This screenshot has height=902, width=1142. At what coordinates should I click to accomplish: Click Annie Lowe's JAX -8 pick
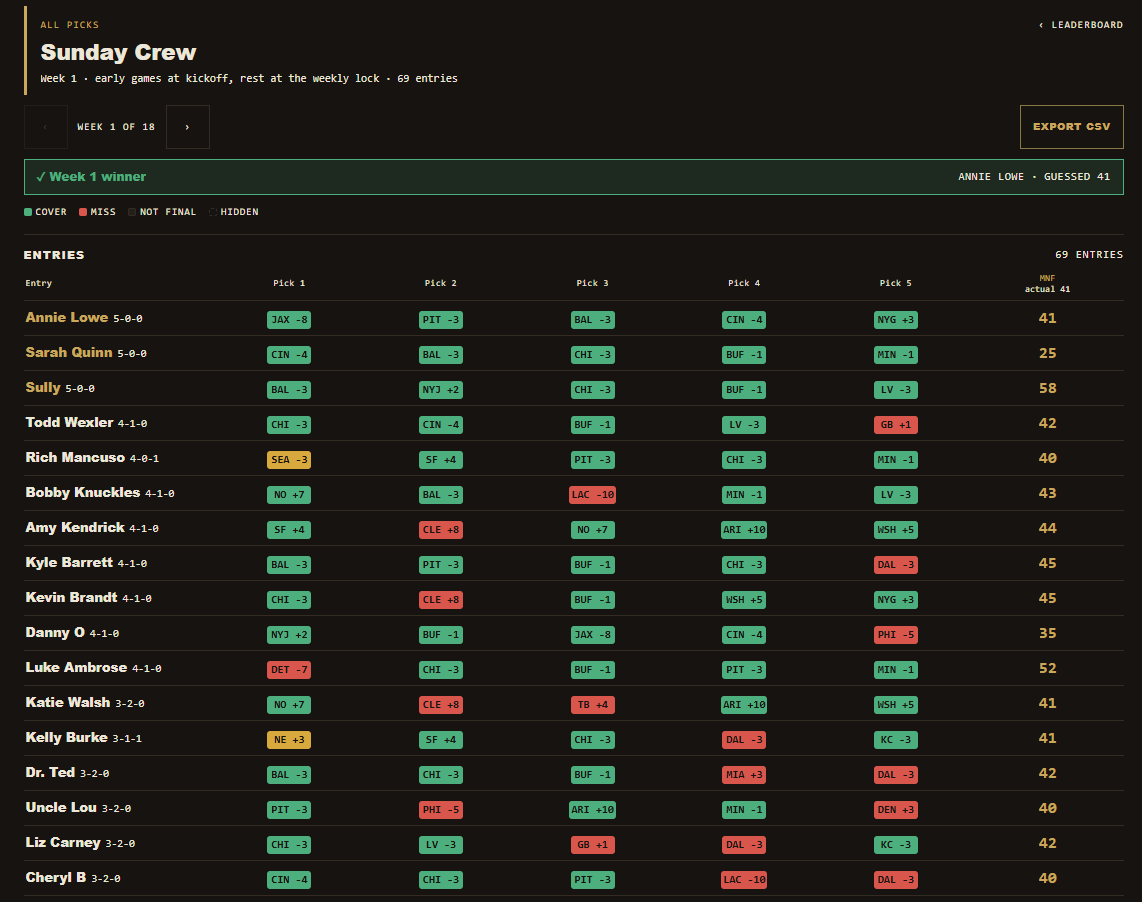click(x=289, y=320)
